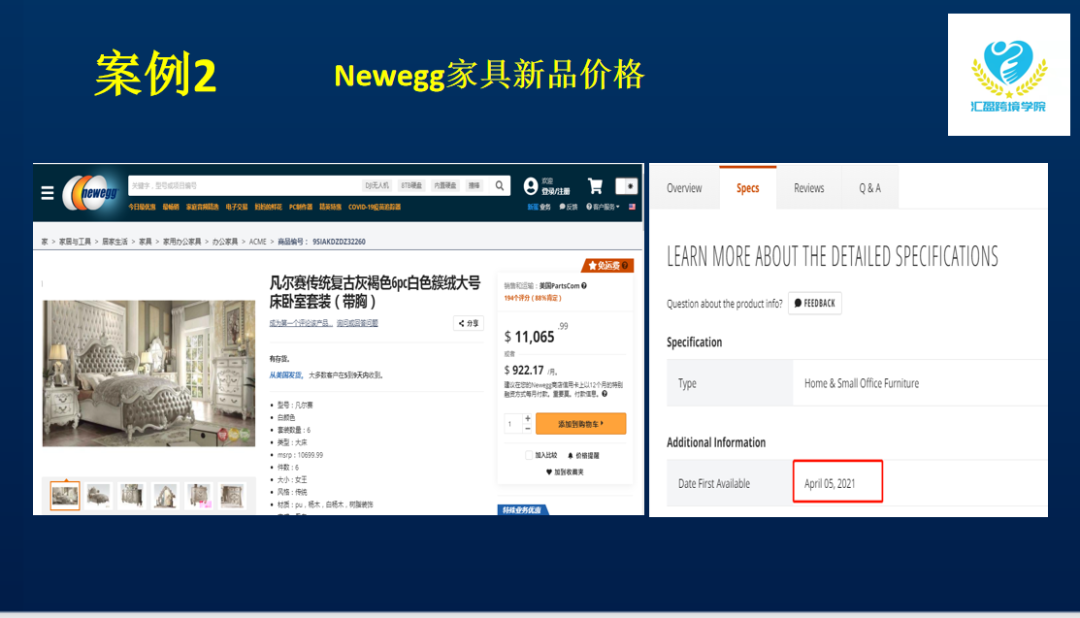Switch to the Q & A tab

[x=870, y=188]
